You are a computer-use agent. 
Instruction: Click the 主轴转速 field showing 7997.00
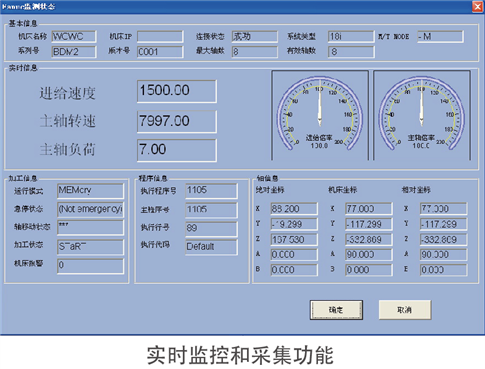pos(177,122)
